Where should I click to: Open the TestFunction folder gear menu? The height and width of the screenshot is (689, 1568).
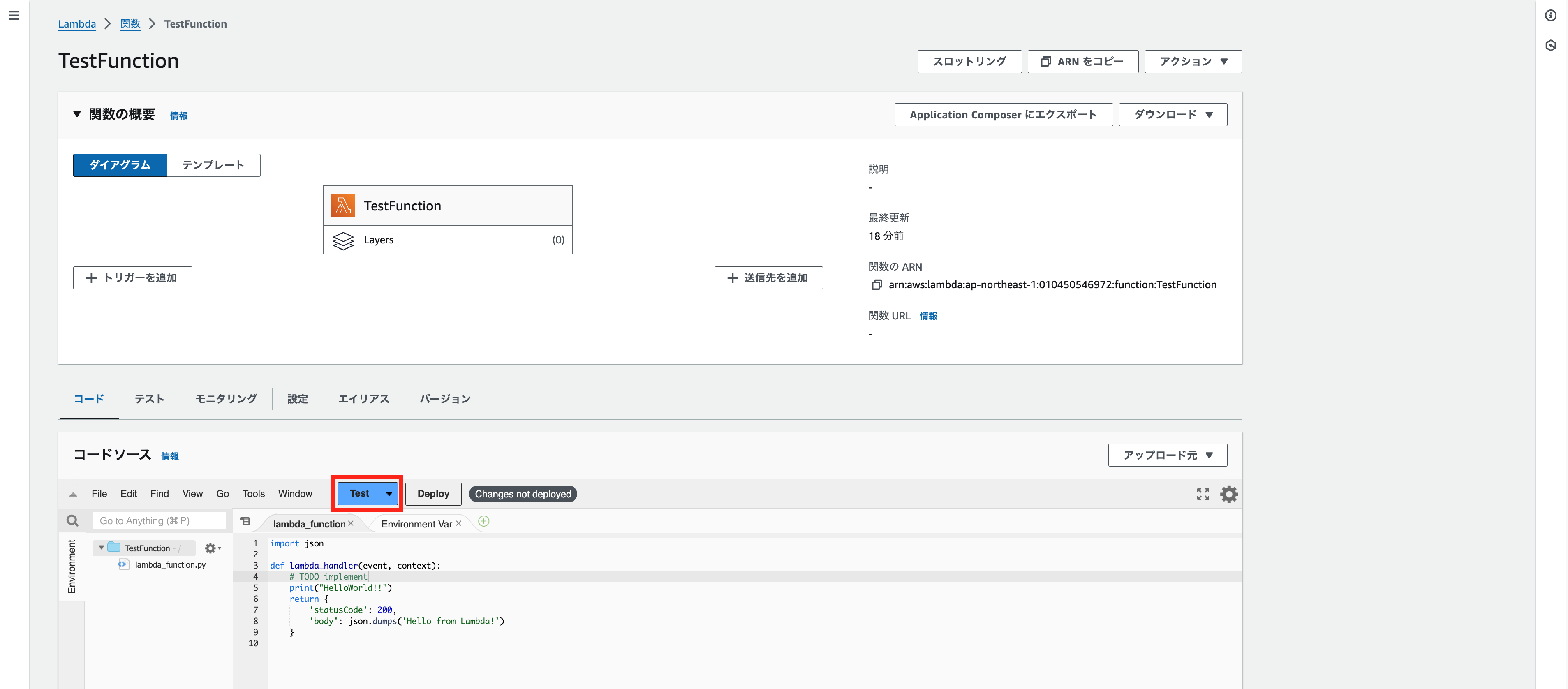(x=212, y=548)
